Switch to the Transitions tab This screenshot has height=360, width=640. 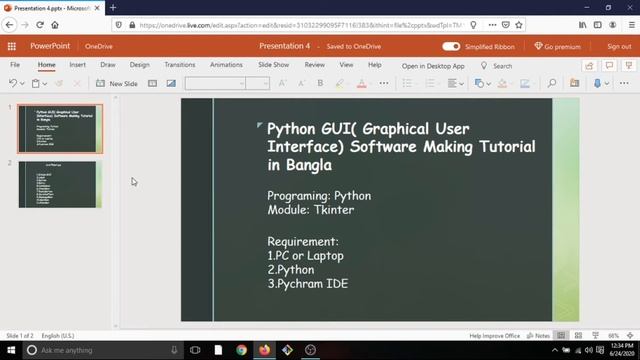click(180, 64)
